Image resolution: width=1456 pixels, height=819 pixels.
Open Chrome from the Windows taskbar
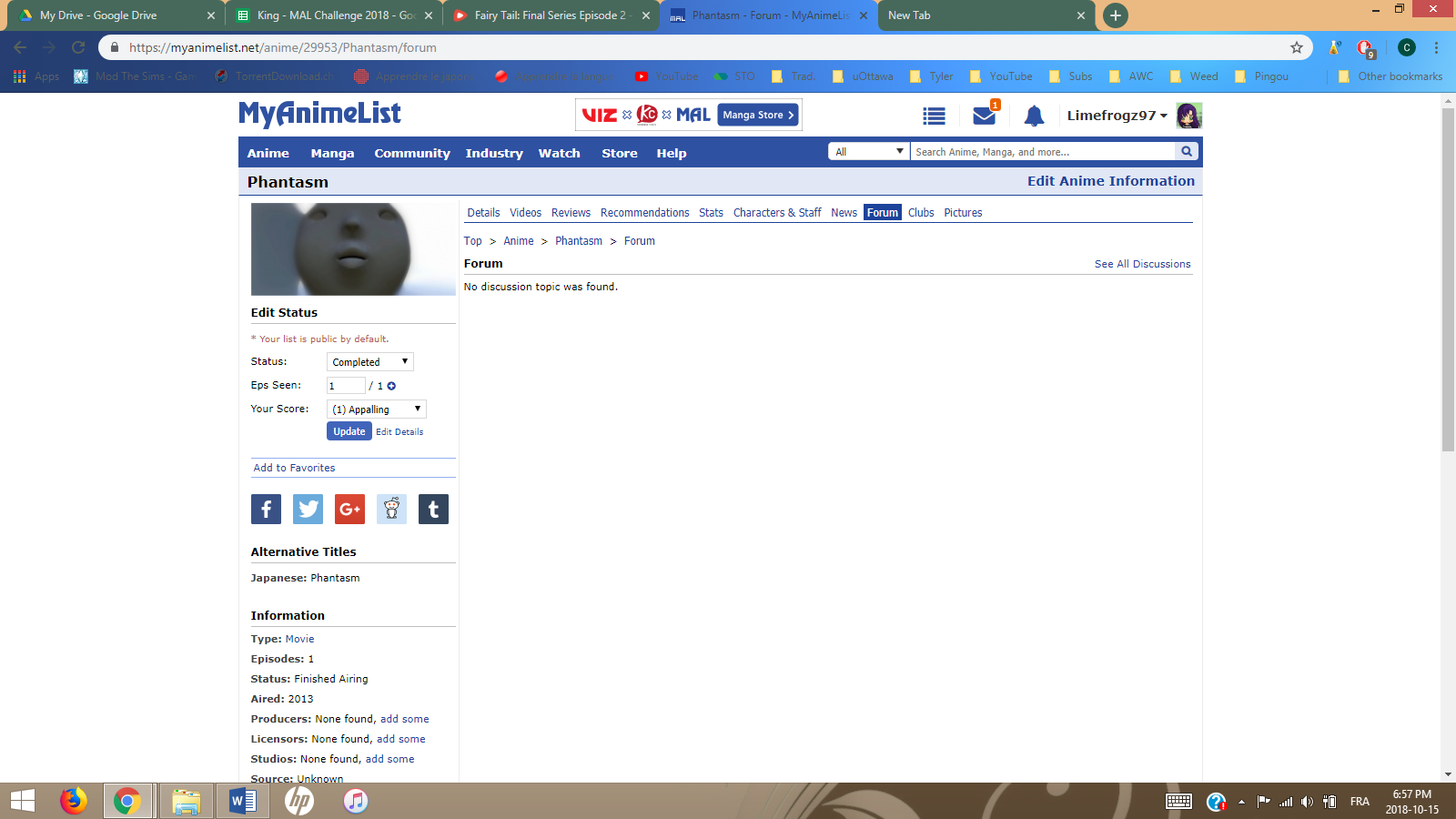point(127,801)
